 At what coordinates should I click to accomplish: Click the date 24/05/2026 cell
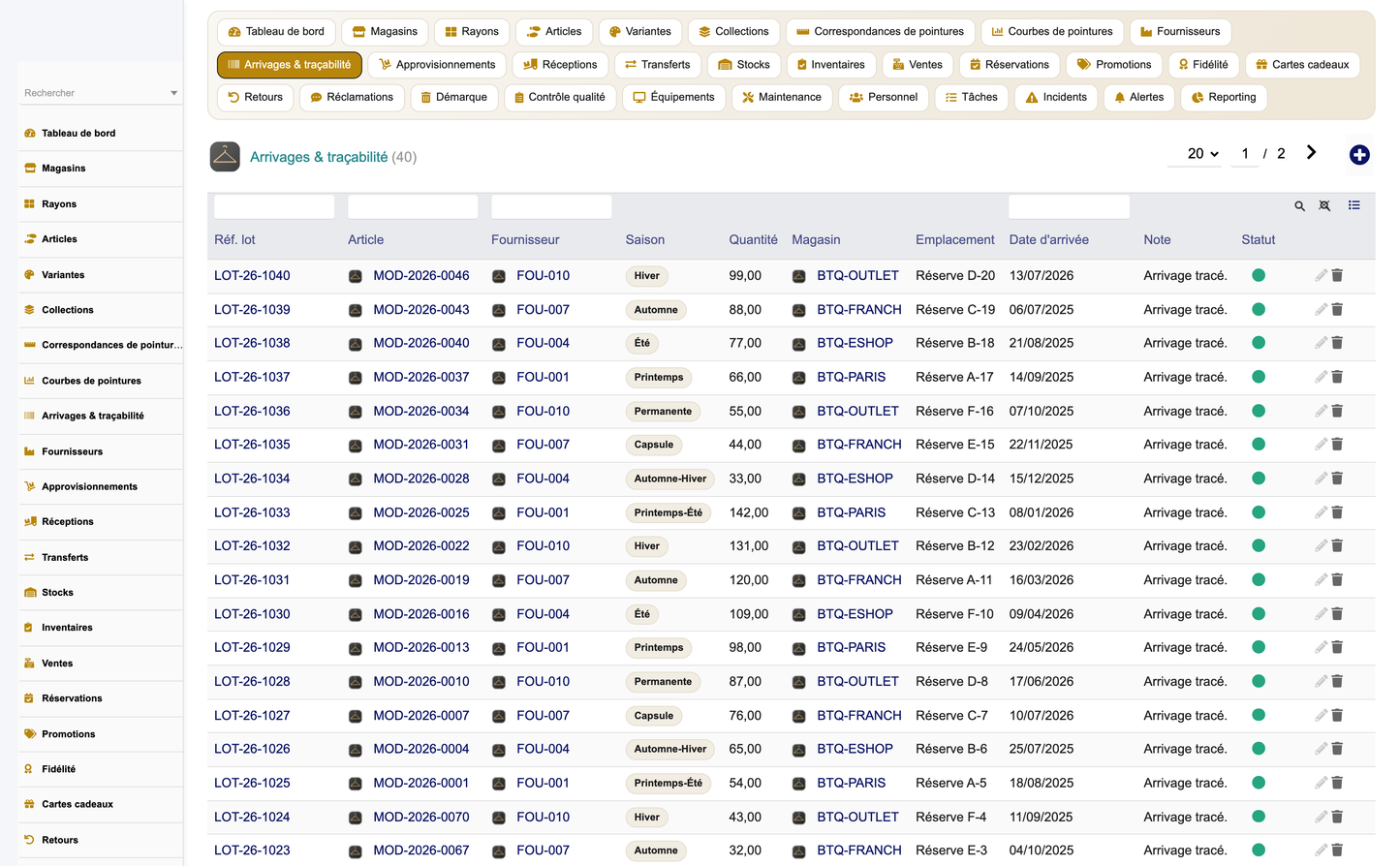coord(1042,647)
